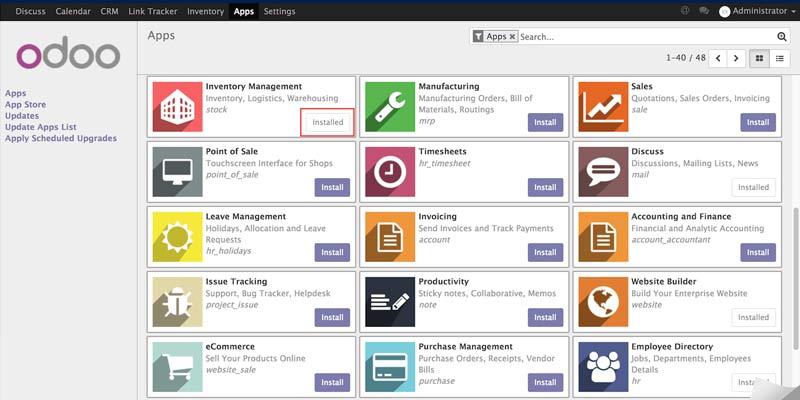The width and height of the screenshot is (800, 400).
Task: Click Installed button on Discuss
Action: (754, 187)
